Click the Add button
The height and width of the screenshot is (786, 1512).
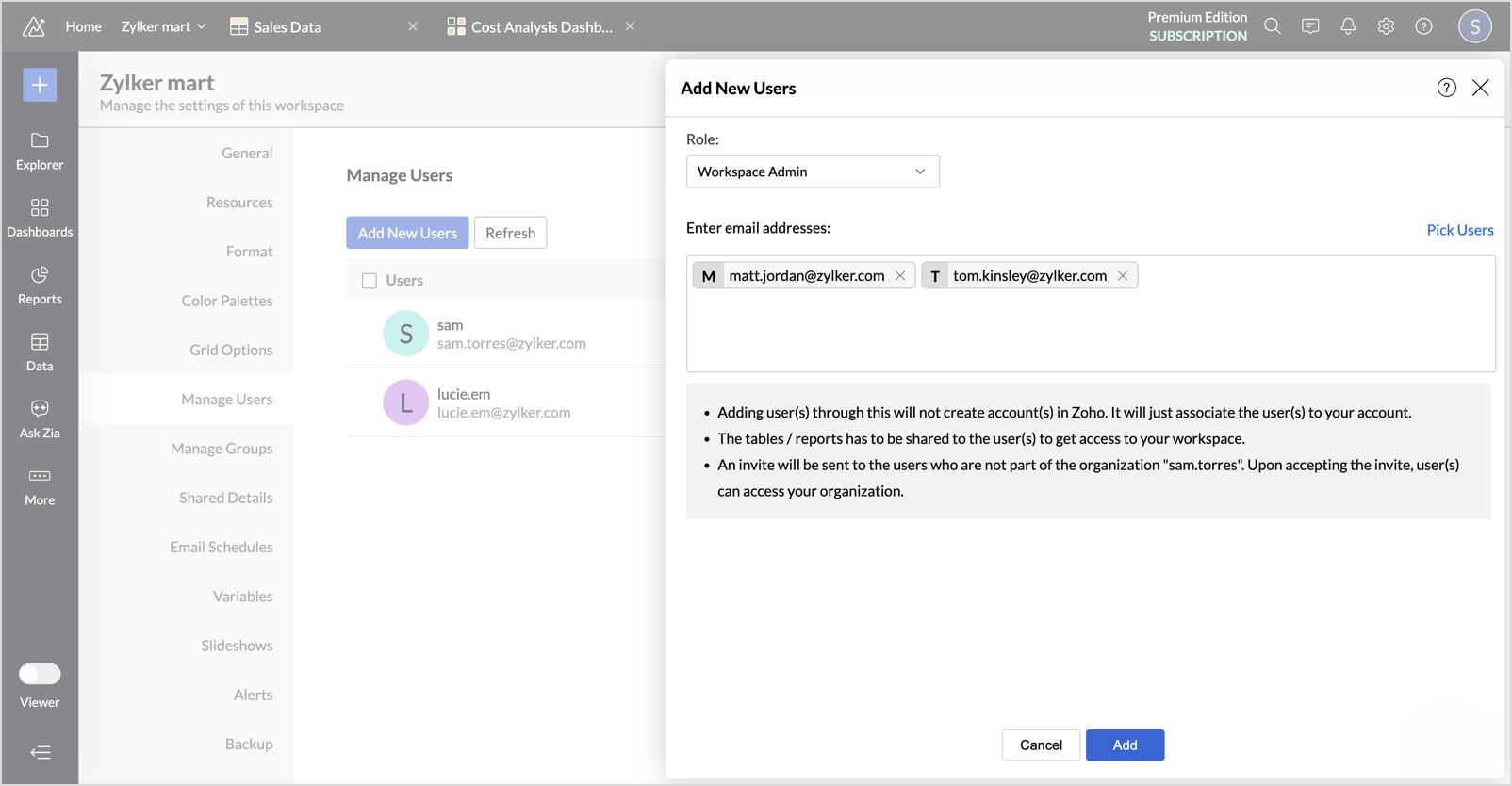[1125, 745]
